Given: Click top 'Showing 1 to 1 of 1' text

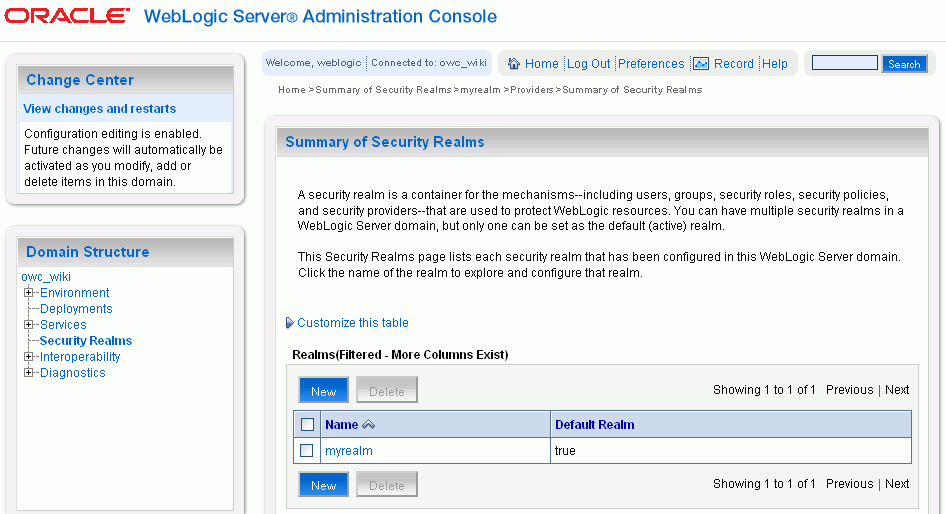Looking at the screenshot, I should point(764,390).
